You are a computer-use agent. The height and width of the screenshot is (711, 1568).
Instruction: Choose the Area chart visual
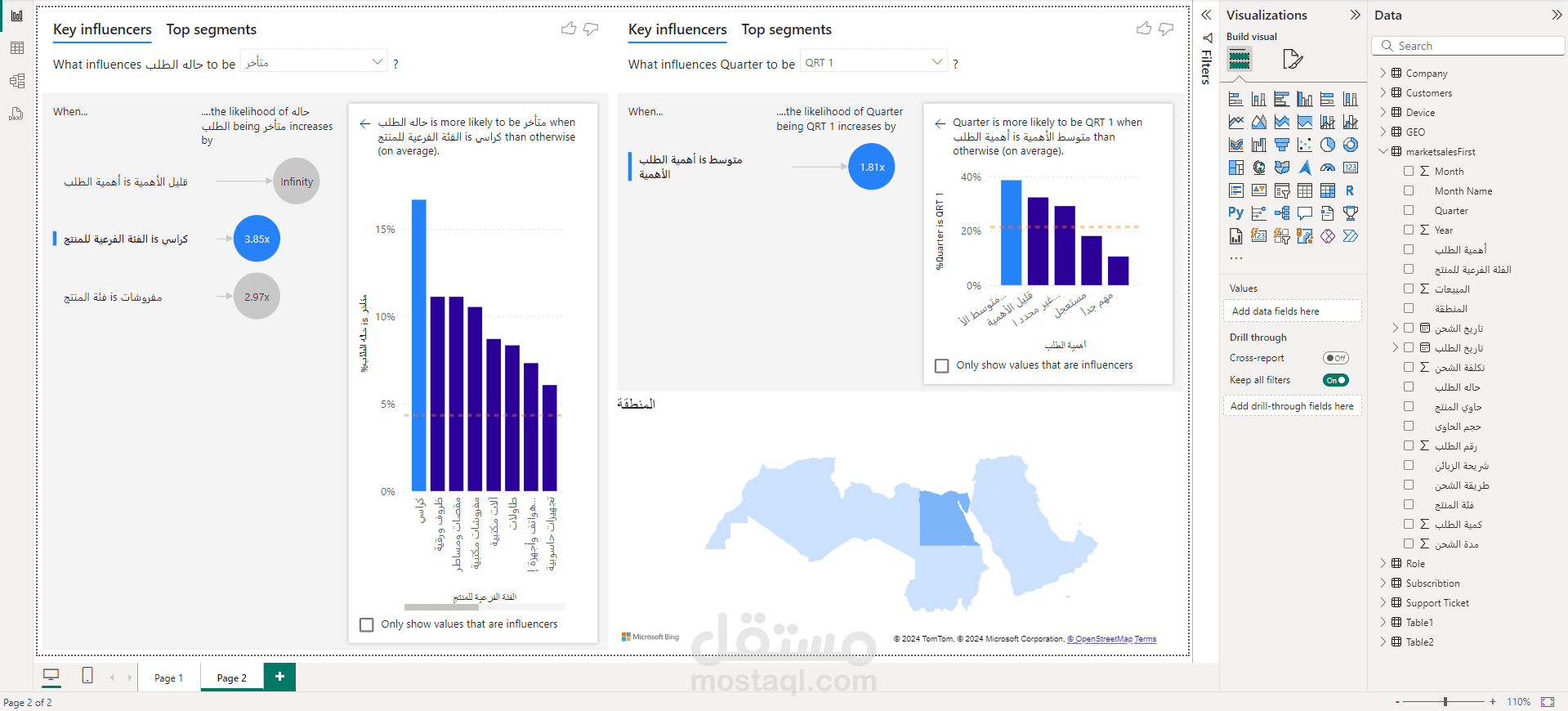[1259, 122]
